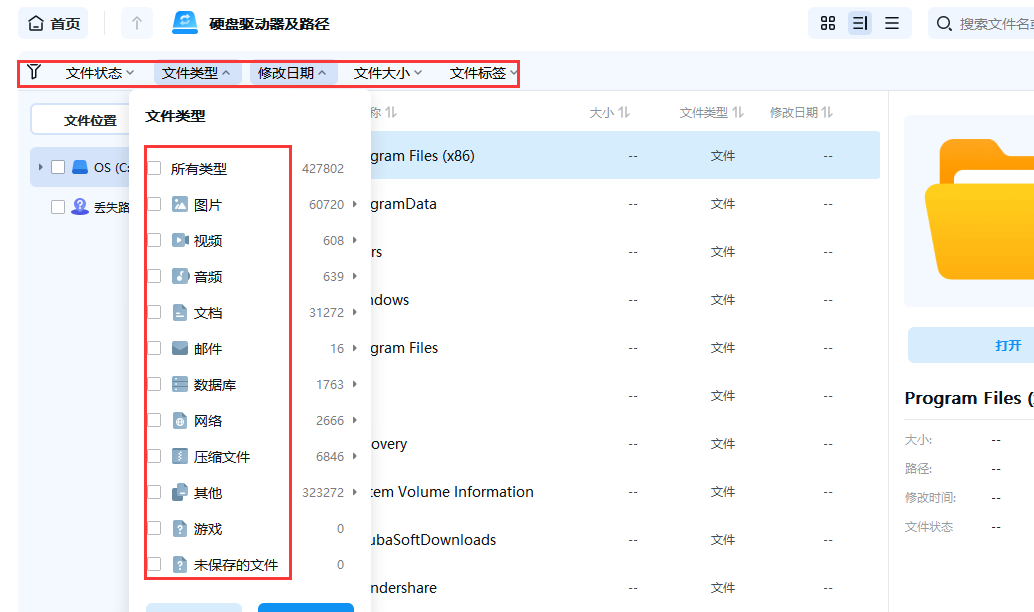
Task: Check the checkbox next to OS (C:)
Action: click(x=57, y=167)
